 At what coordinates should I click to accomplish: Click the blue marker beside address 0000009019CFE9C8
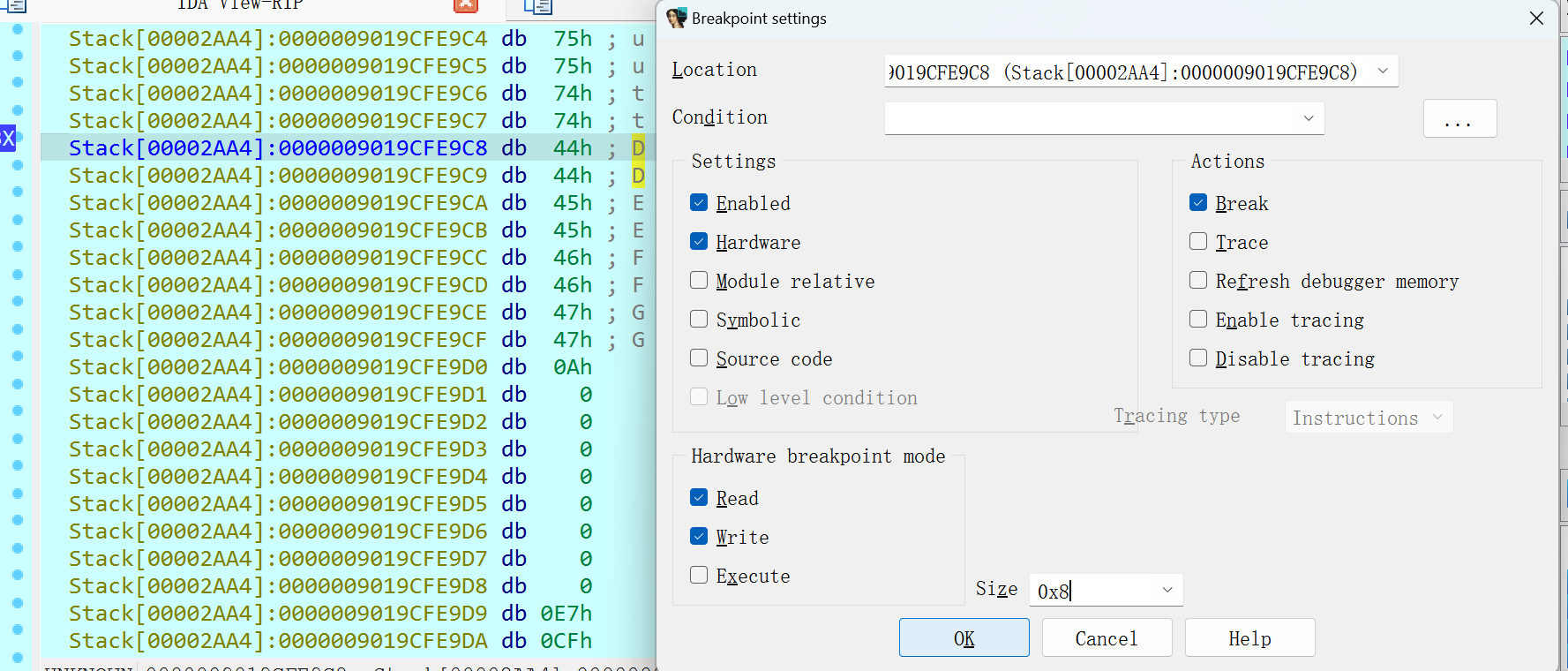pyautogui.click(x=8, y=138)
